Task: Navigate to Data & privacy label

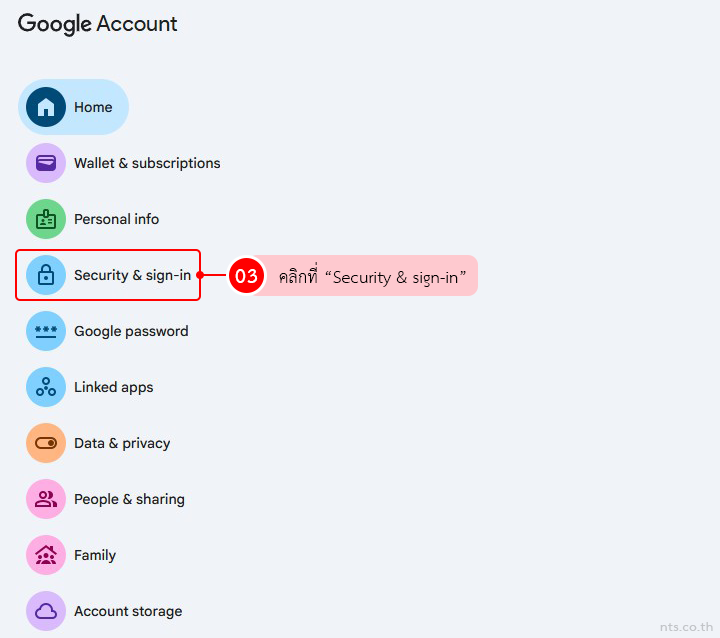Action: pos(122,443)
